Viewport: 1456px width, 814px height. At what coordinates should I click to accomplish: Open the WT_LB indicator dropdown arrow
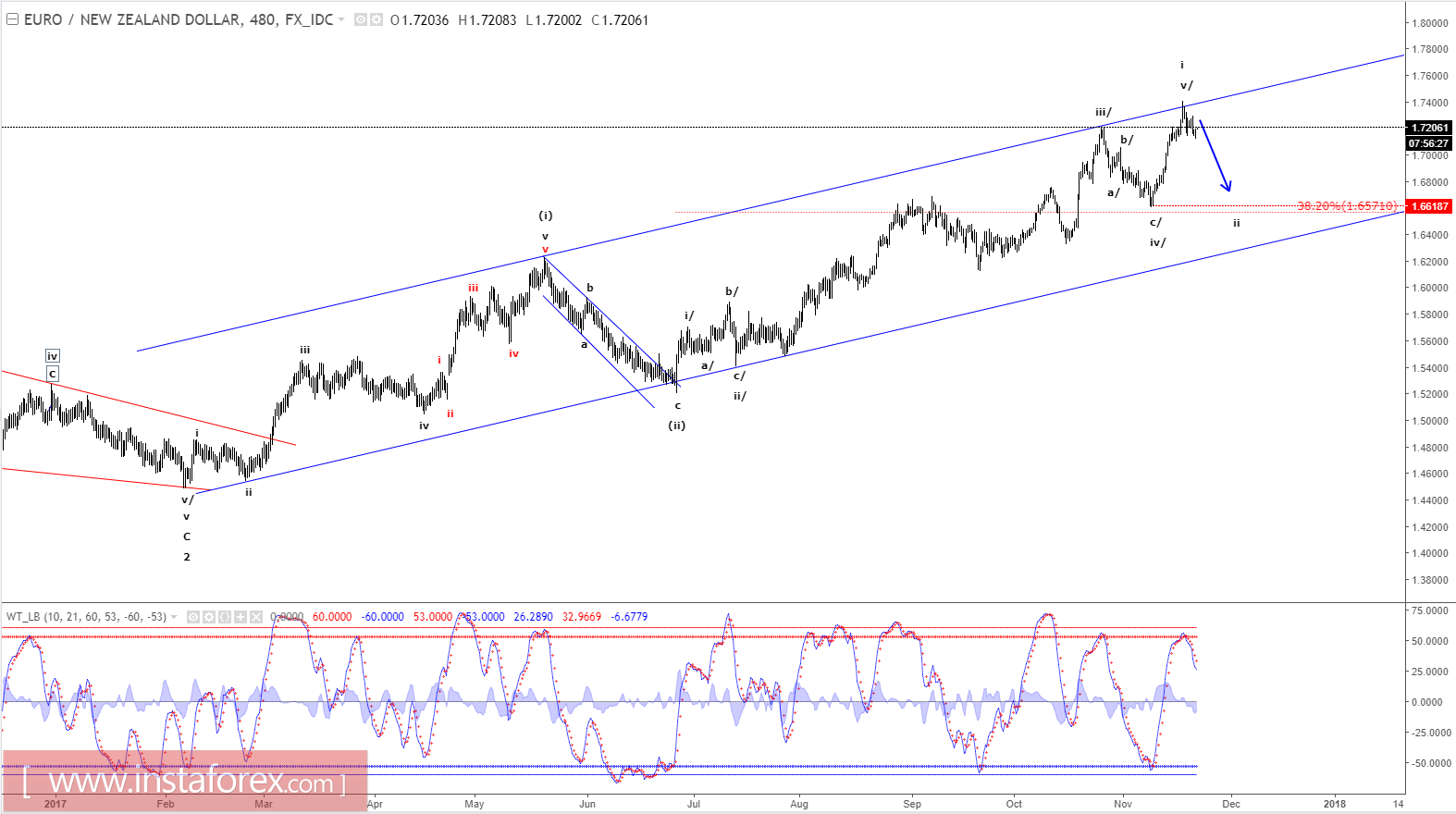point(174,617)
